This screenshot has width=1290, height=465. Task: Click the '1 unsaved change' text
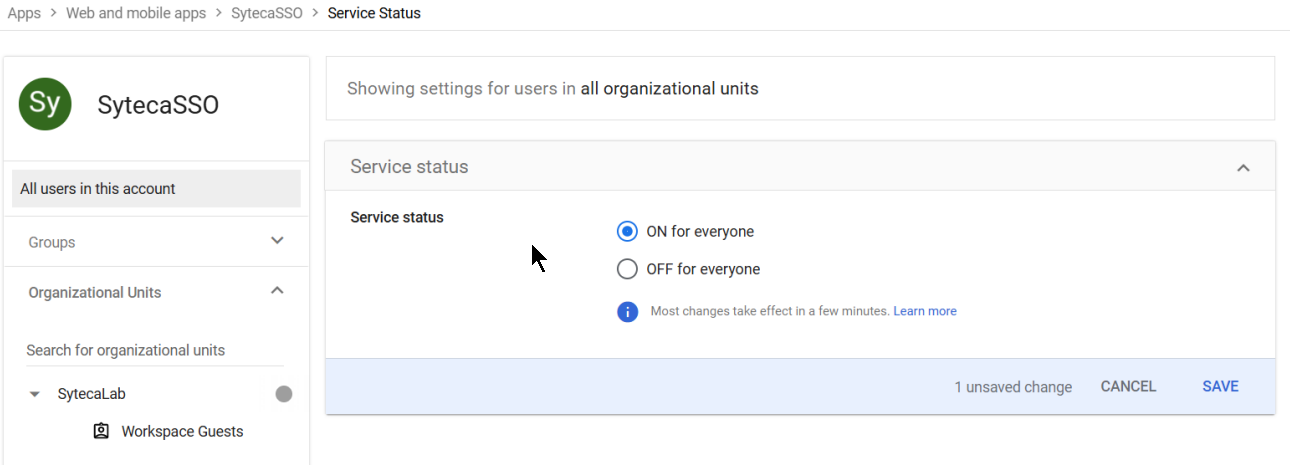click(1013, 387)
